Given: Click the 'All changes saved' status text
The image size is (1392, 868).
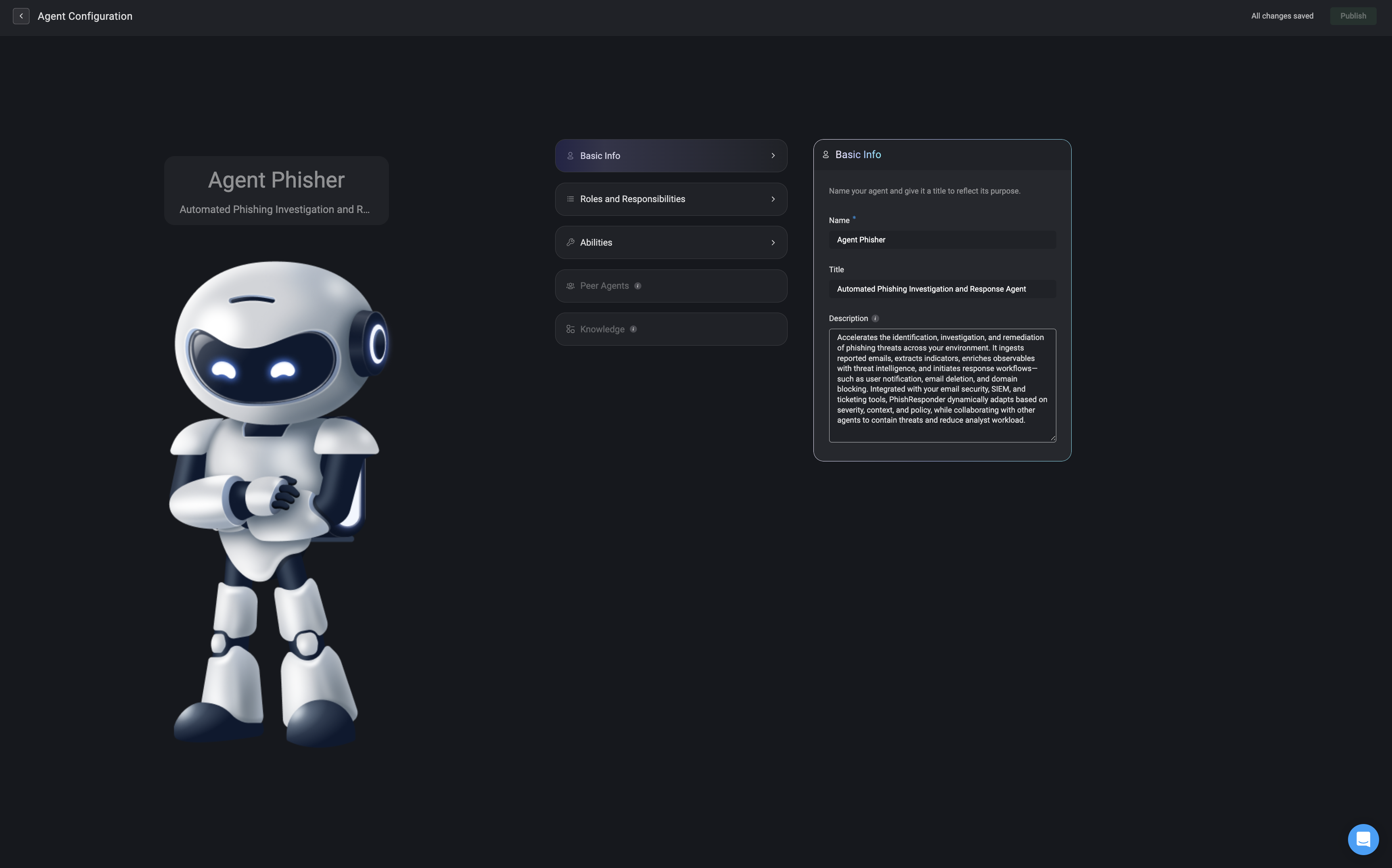Looking at the screenshot, I should pyautogui.click(x=1282, y=16).
